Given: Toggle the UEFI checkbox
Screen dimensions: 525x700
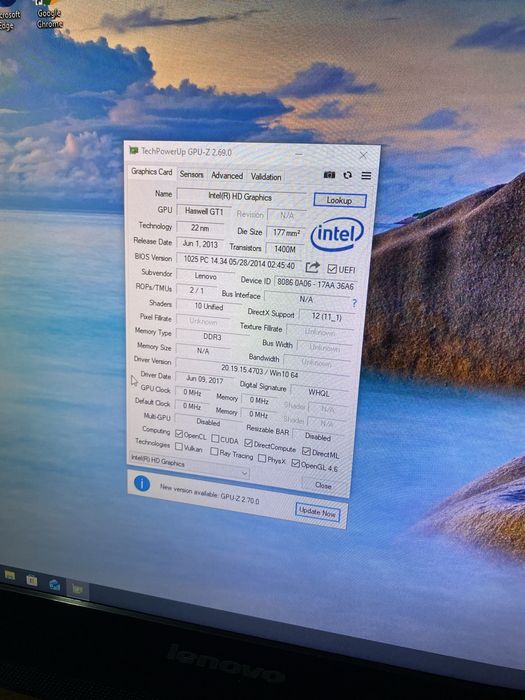Looking at the screenshot, I should pos(332,268).
